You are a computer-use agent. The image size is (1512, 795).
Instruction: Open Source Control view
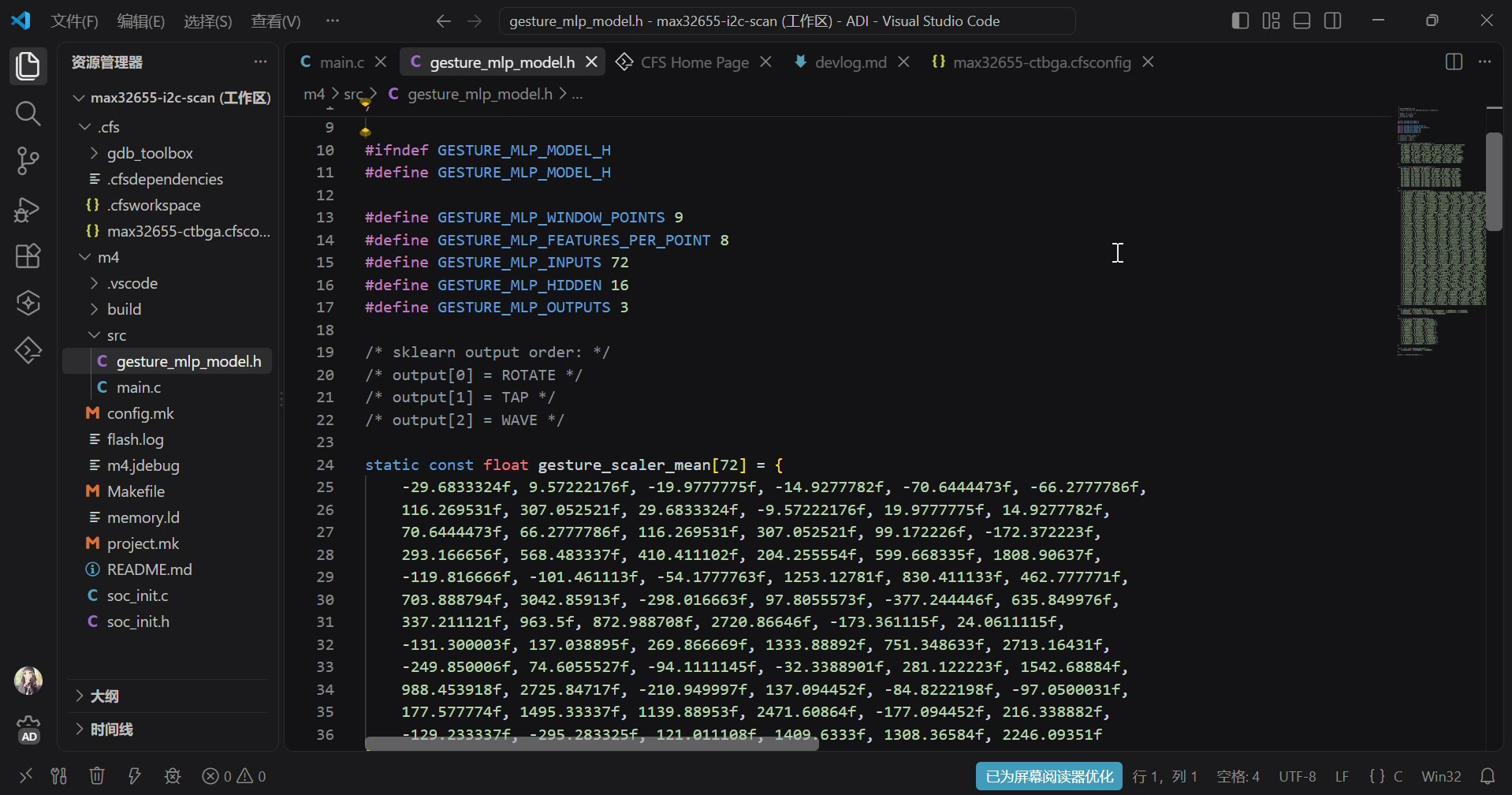tap(28, 161)
